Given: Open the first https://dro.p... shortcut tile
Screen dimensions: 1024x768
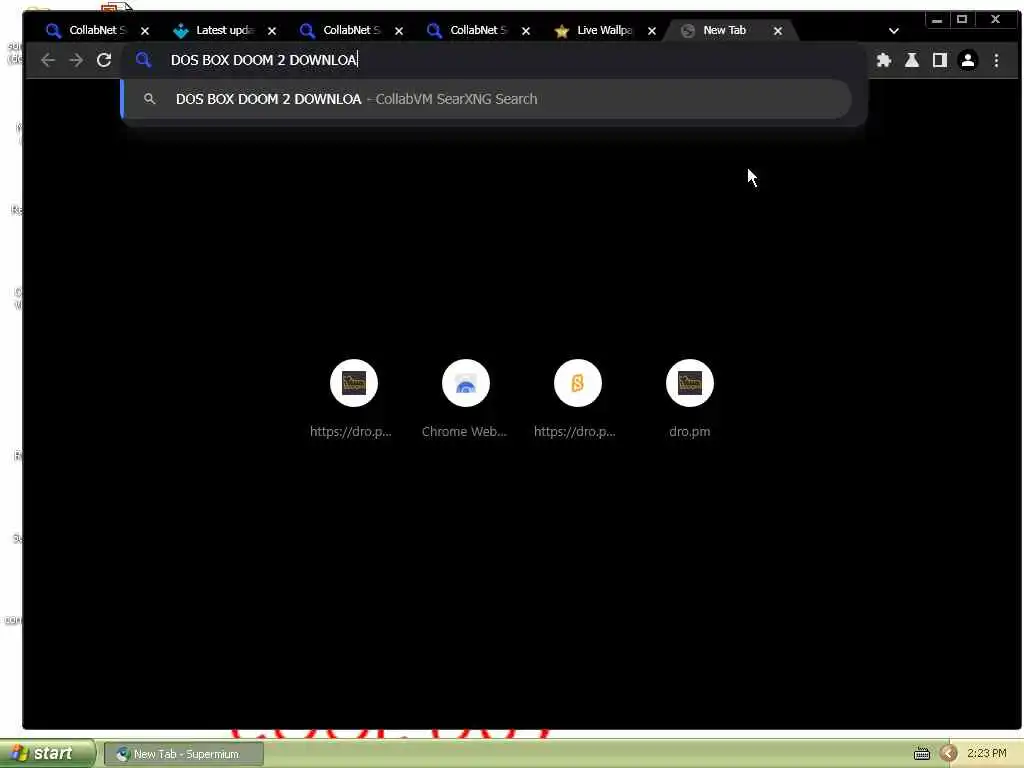Looking at the screenshot, I should point(353,399).
